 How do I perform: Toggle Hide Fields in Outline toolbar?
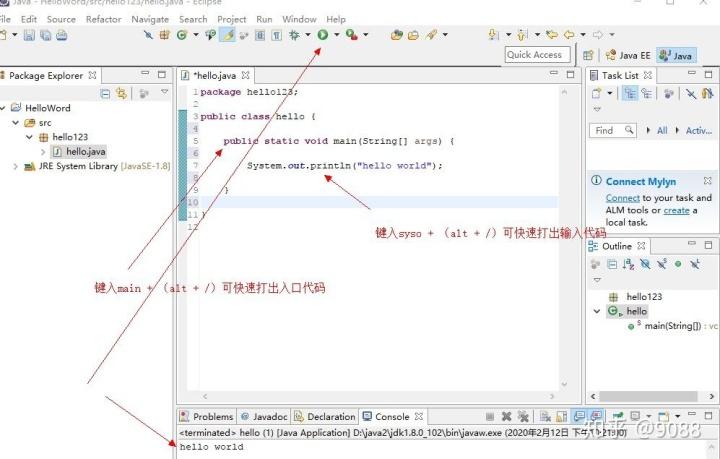click(x=645, y=264)
